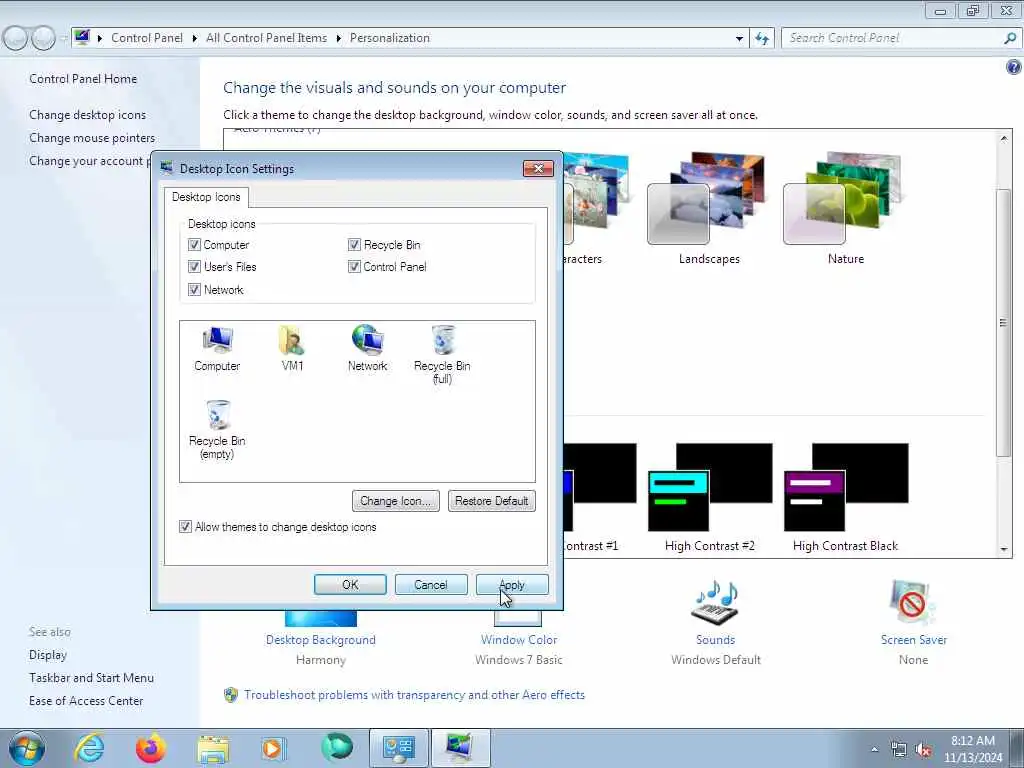Go to the All Control Panel Items breadcrumb
The width and height of the screenshot is (1024, 768).
(266, 38)
